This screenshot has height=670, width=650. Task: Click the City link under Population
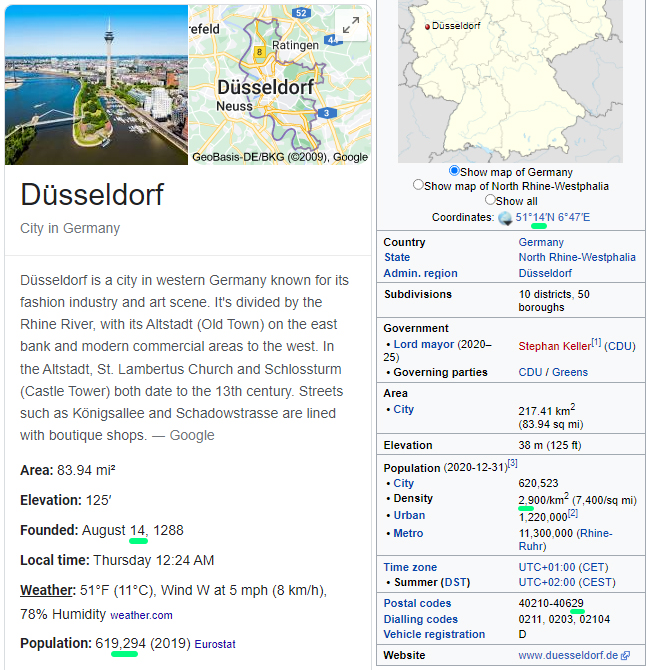tap(403, 483)
